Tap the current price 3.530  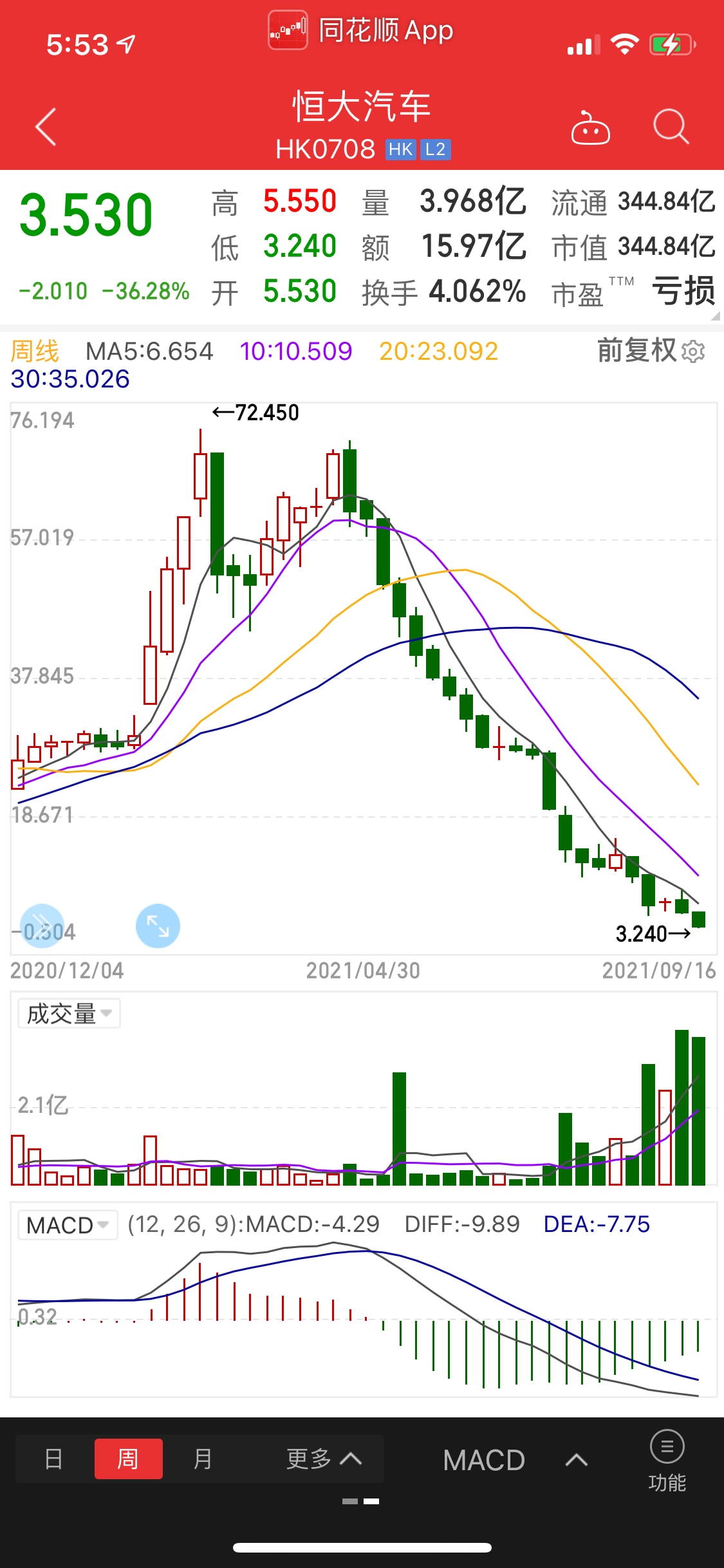86,215
